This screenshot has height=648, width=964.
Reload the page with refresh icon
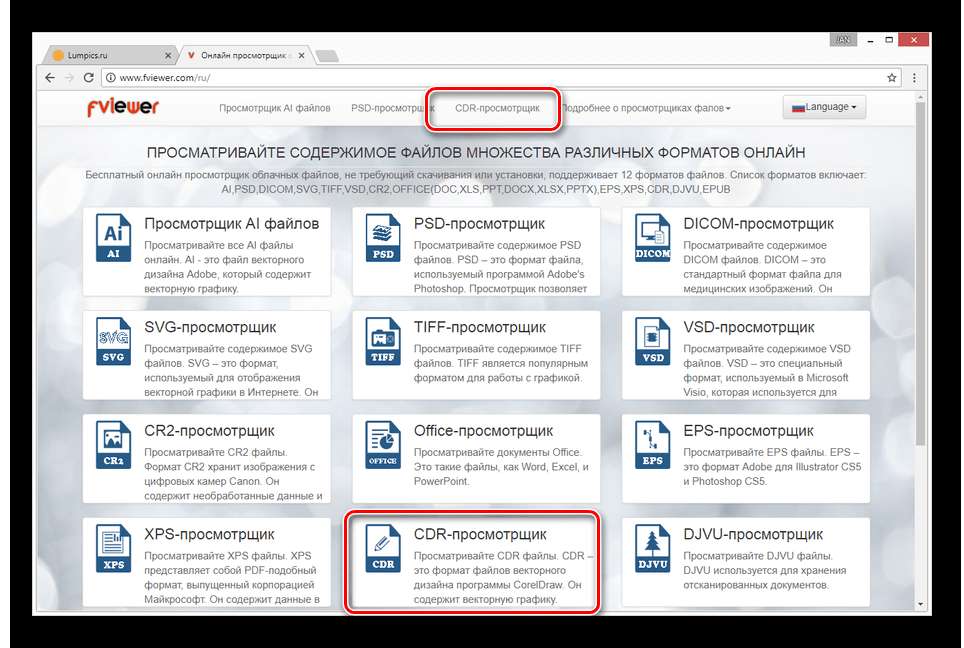(x=89, y=77)
